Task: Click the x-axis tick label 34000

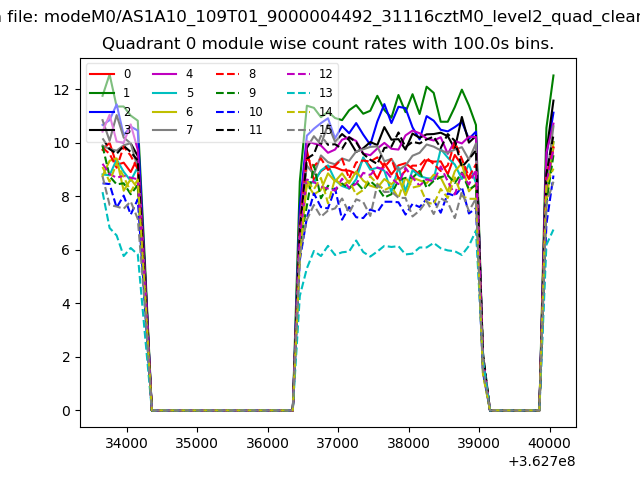Action: point(125,441)
